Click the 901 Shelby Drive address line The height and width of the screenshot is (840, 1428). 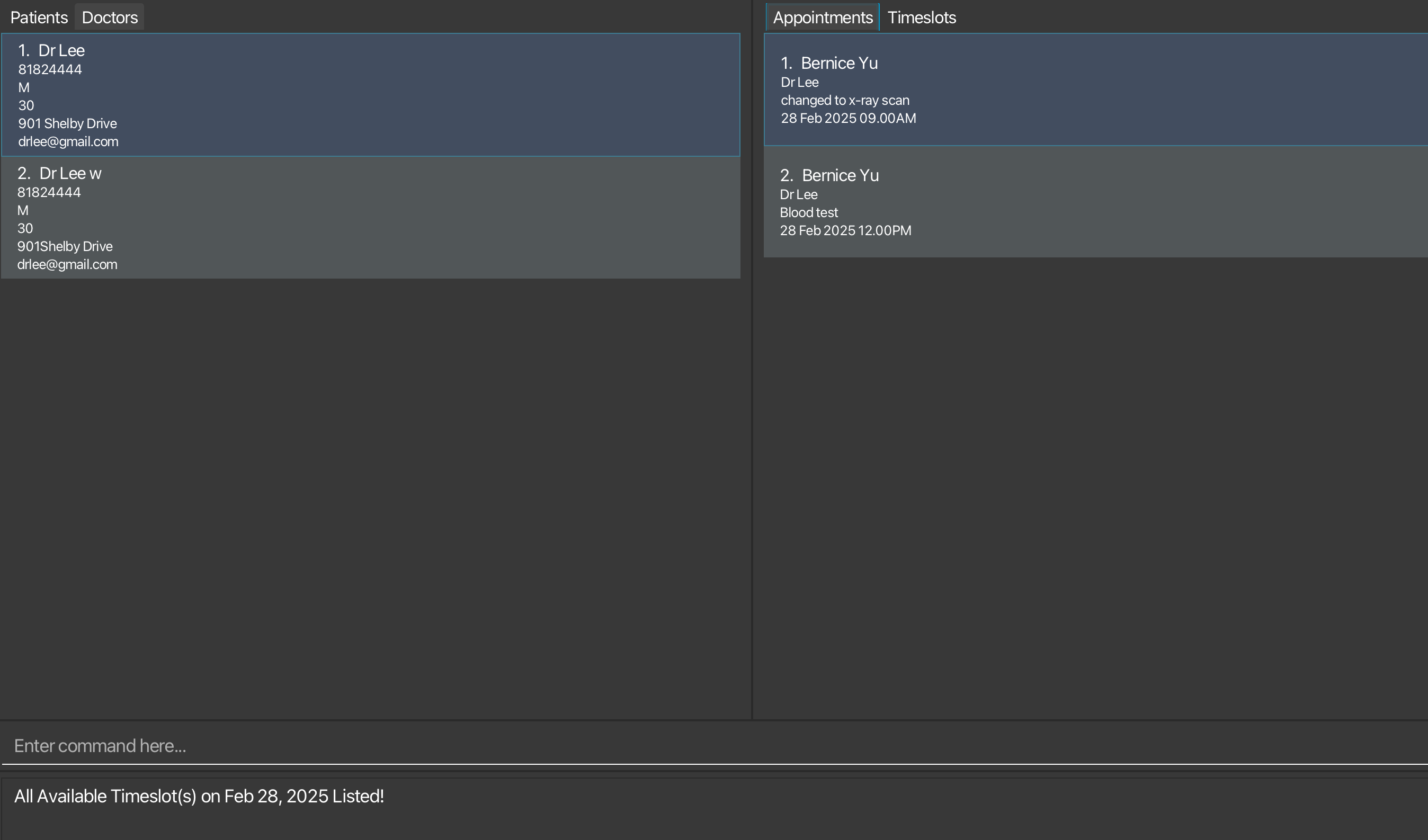[x=67, y=123]
